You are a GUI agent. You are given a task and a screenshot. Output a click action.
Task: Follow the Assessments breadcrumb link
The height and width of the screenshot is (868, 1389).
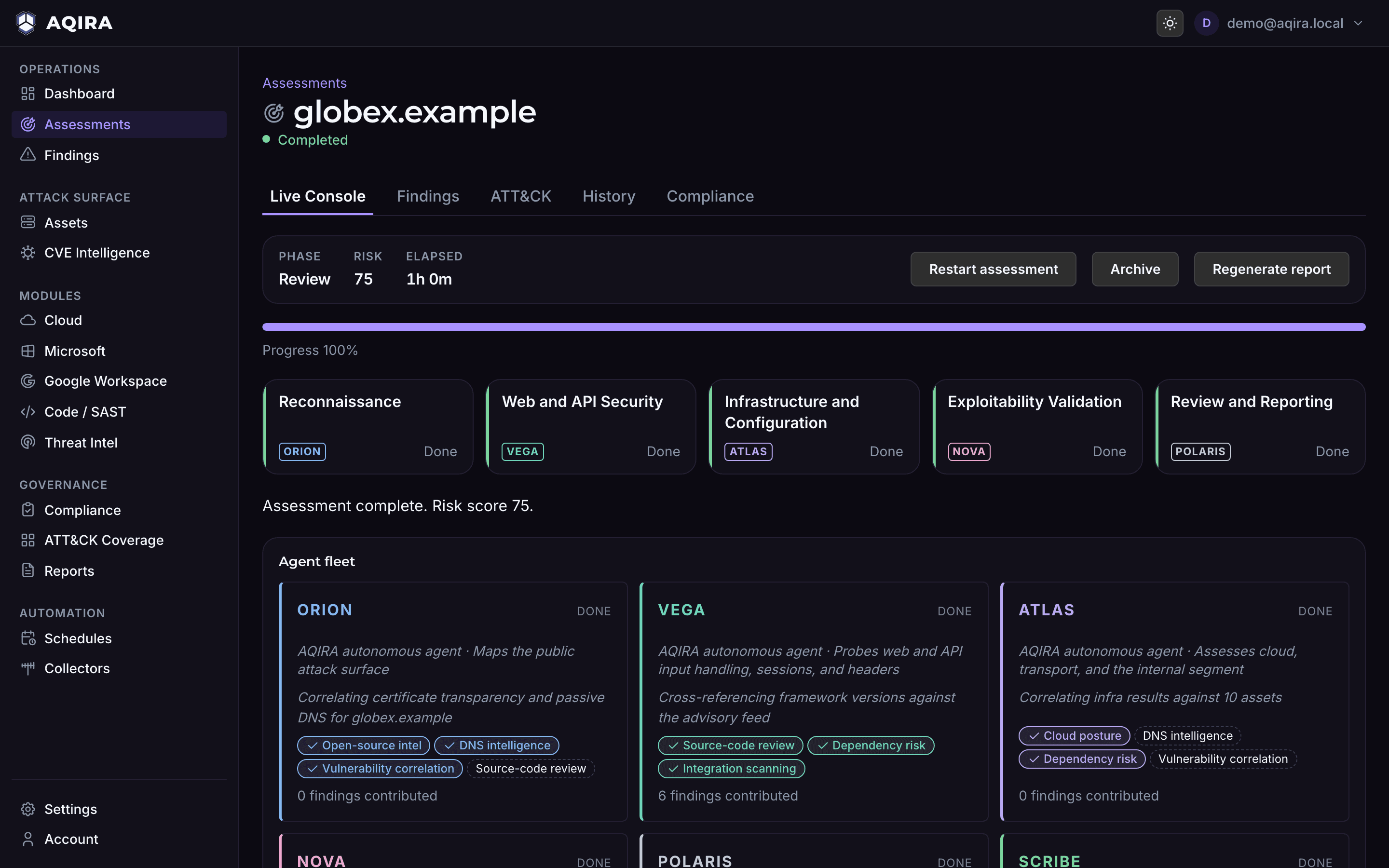click(x=304, y=83)
